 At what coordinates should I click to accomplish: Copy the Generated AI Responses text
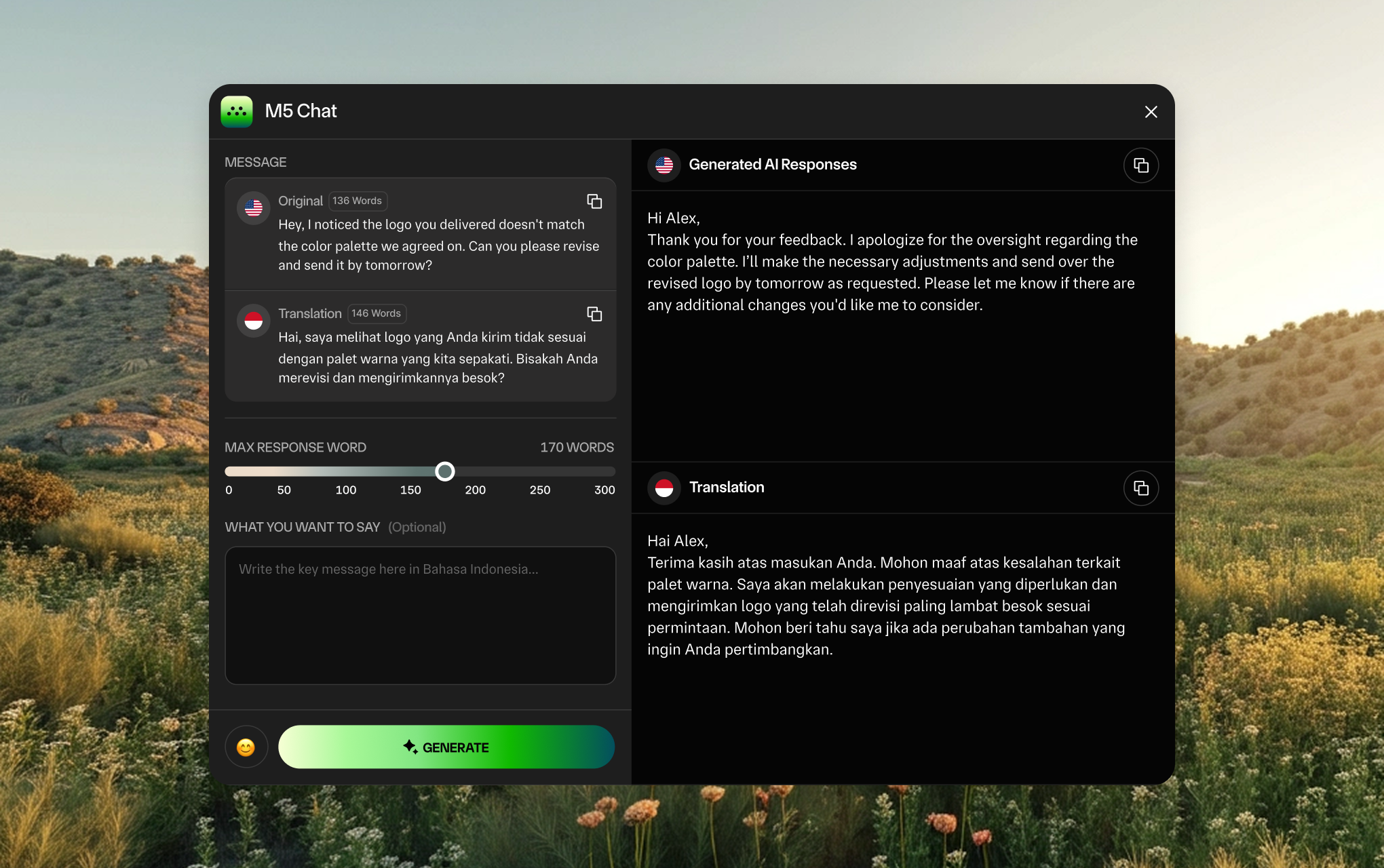(1140, 165)
